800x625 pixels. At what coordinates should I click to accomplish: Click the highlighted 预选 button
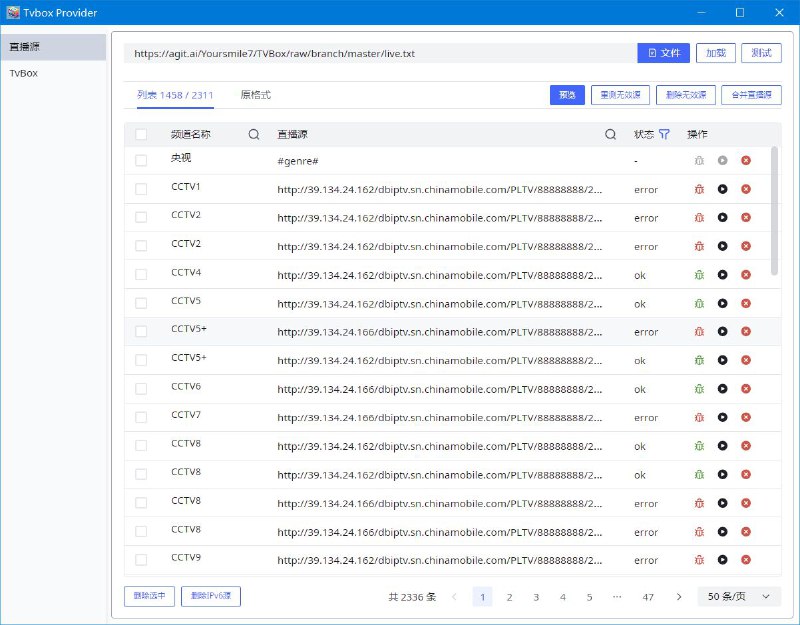coord(567,92)
